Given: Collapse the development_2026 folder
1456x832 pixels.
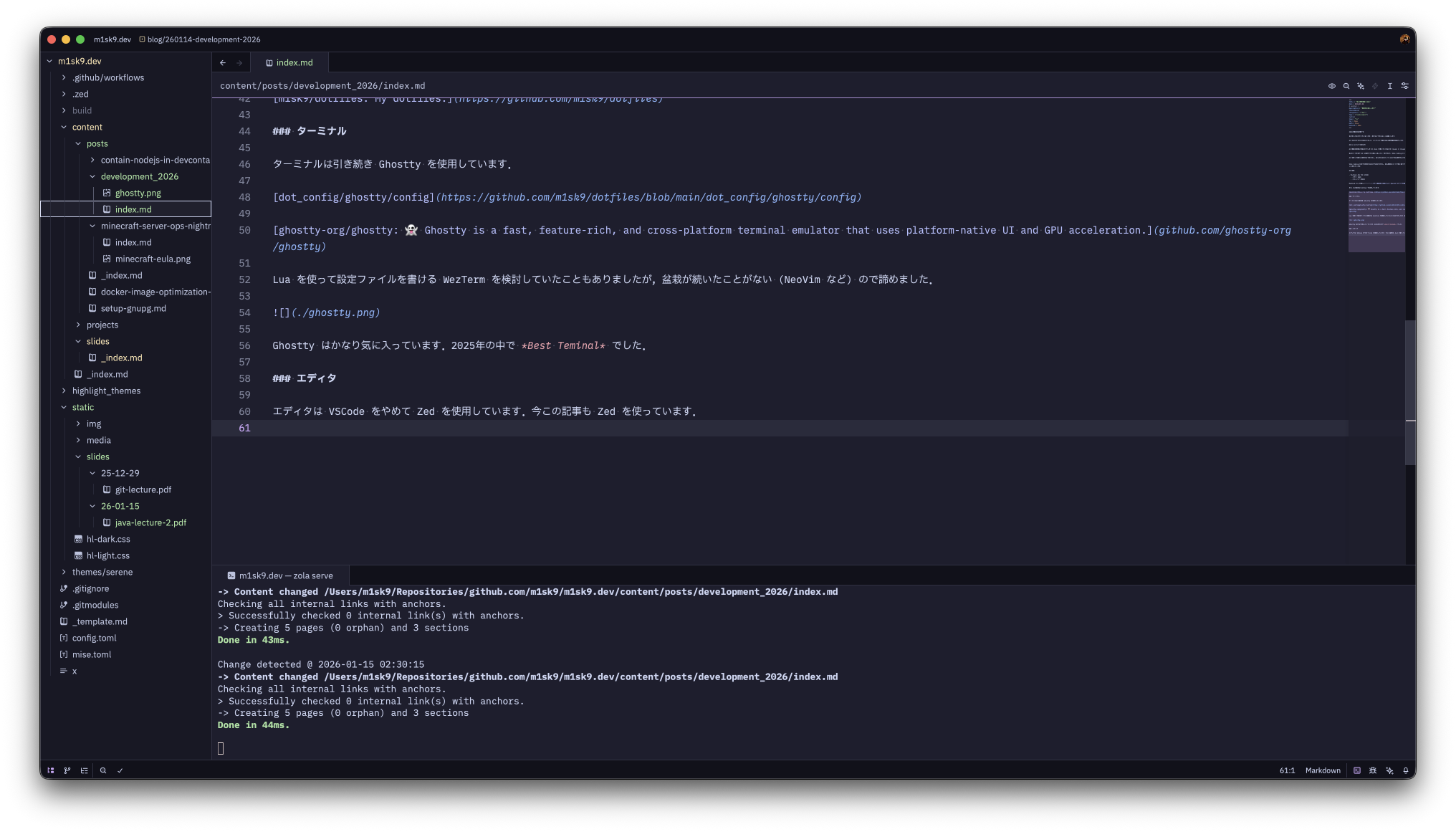Looking at the screenshot, I should point(139,176).
